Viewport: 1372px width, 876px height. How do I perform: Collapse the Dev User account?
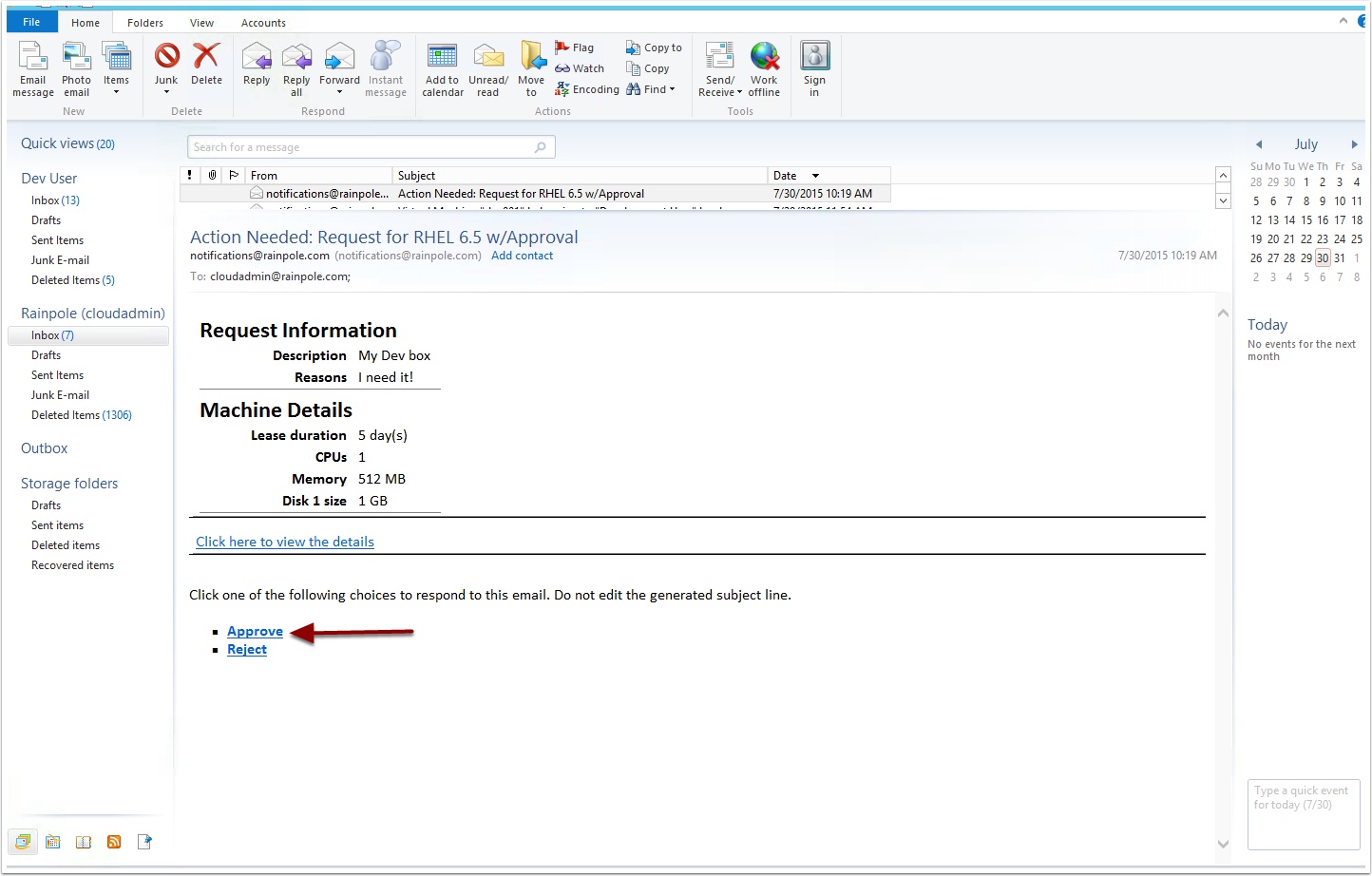48,178
